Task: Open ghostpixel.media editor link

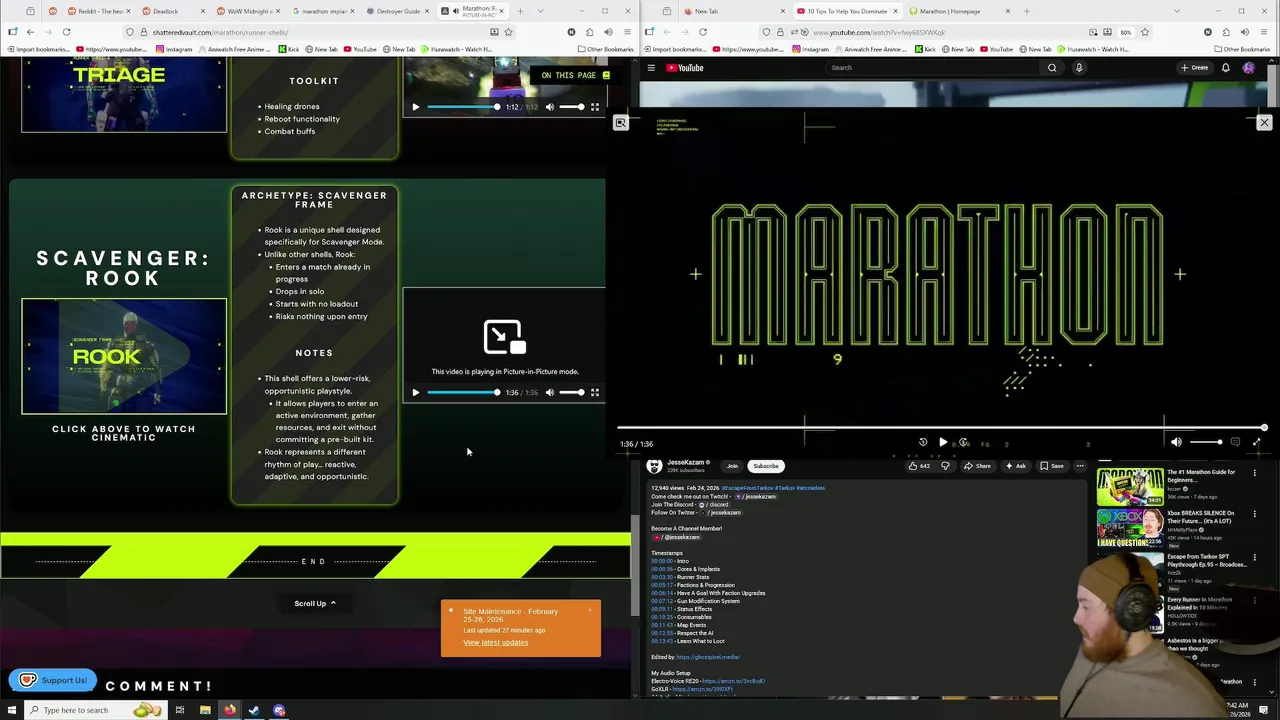Action: coord(708,657)
